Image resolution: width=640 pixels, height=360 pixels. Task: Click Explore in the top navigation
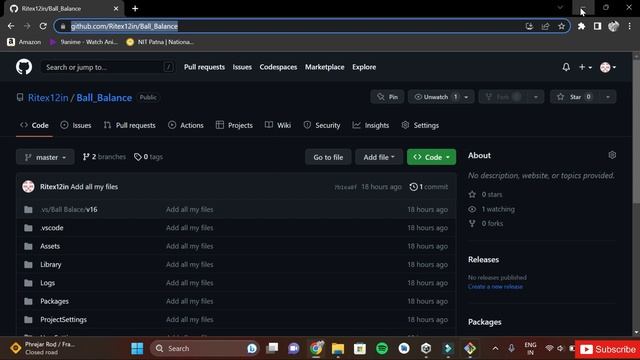[x=364, y=67]
